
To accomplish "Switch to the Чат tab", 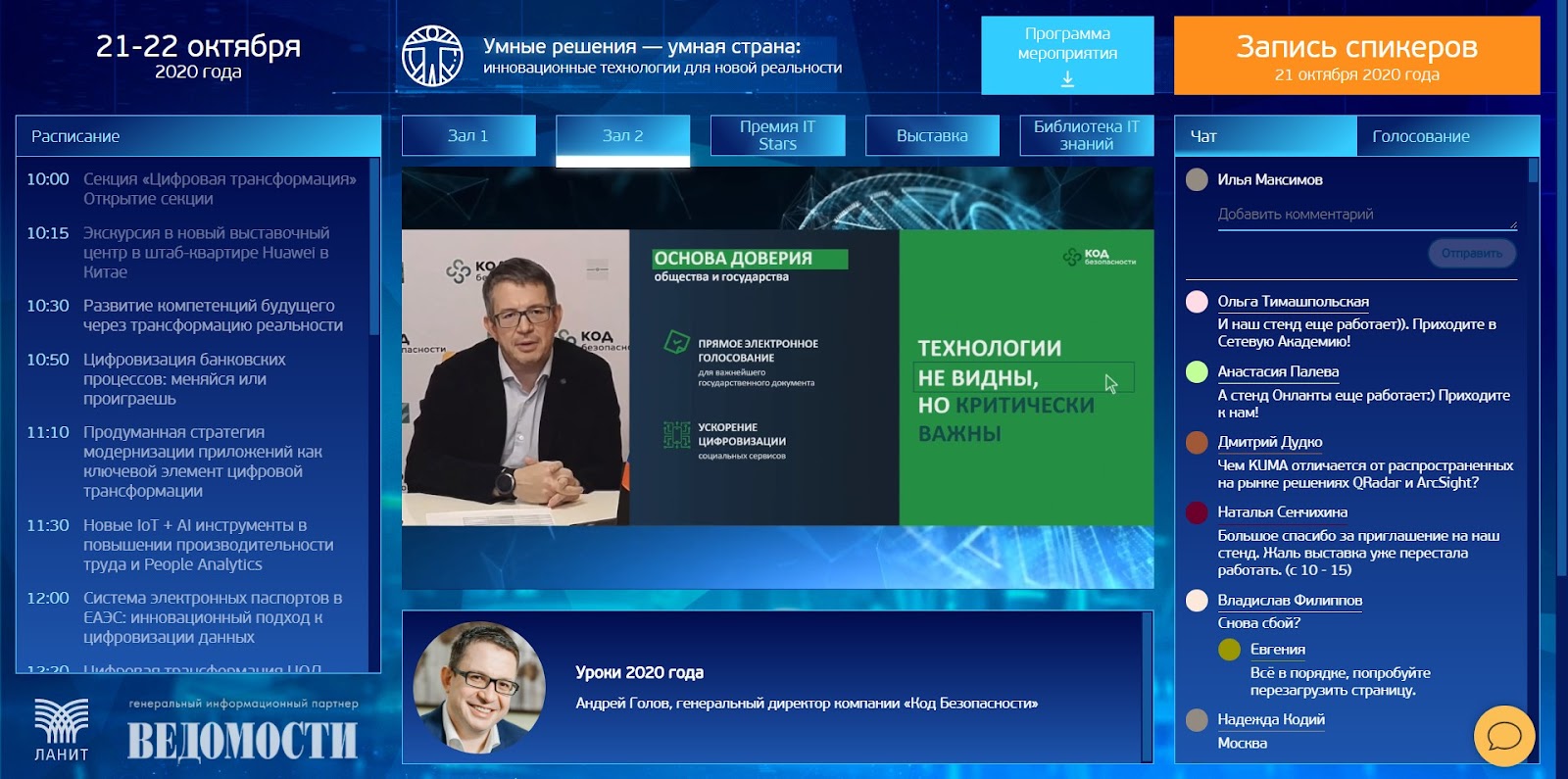I will [x=1265, y=136].
